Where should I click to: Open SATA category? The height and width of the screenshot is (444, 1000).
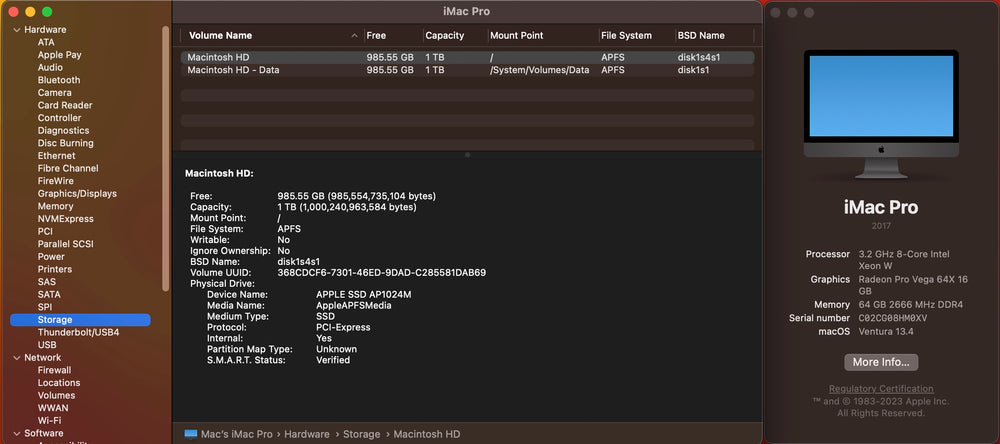point(49,295)
